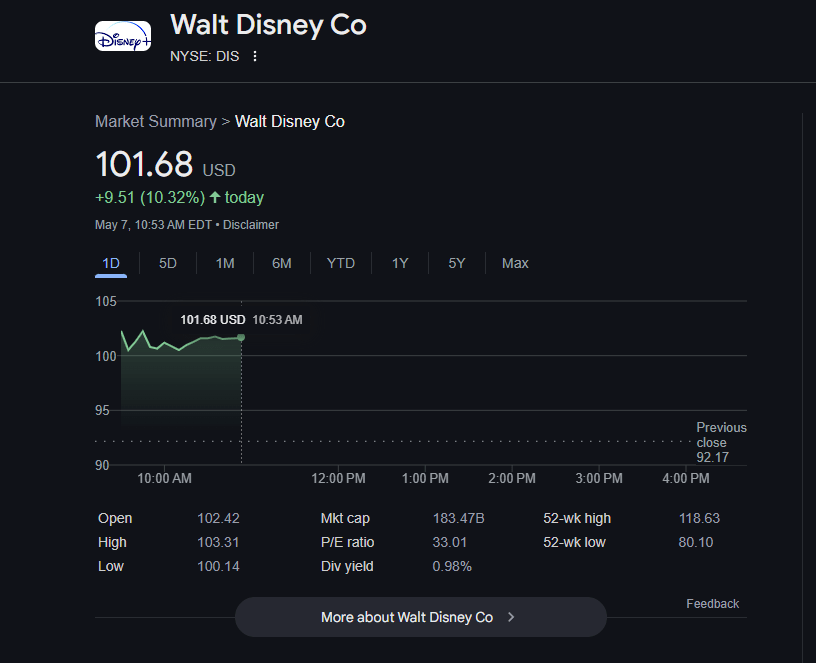Select the 6M chart range tab
Screen dimensions: 816x663
pos(282,263)
